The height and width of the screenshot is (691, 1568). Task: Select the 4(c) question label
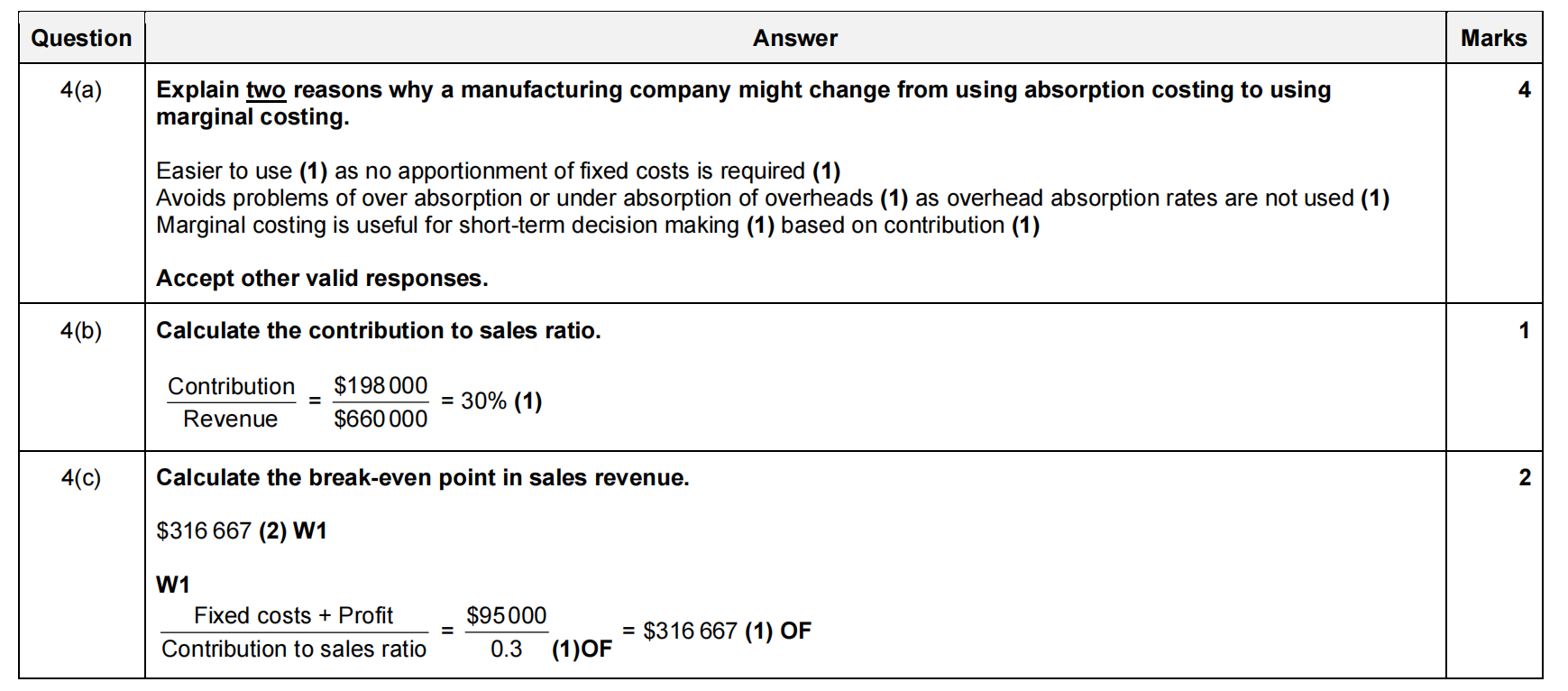point(81,477)
